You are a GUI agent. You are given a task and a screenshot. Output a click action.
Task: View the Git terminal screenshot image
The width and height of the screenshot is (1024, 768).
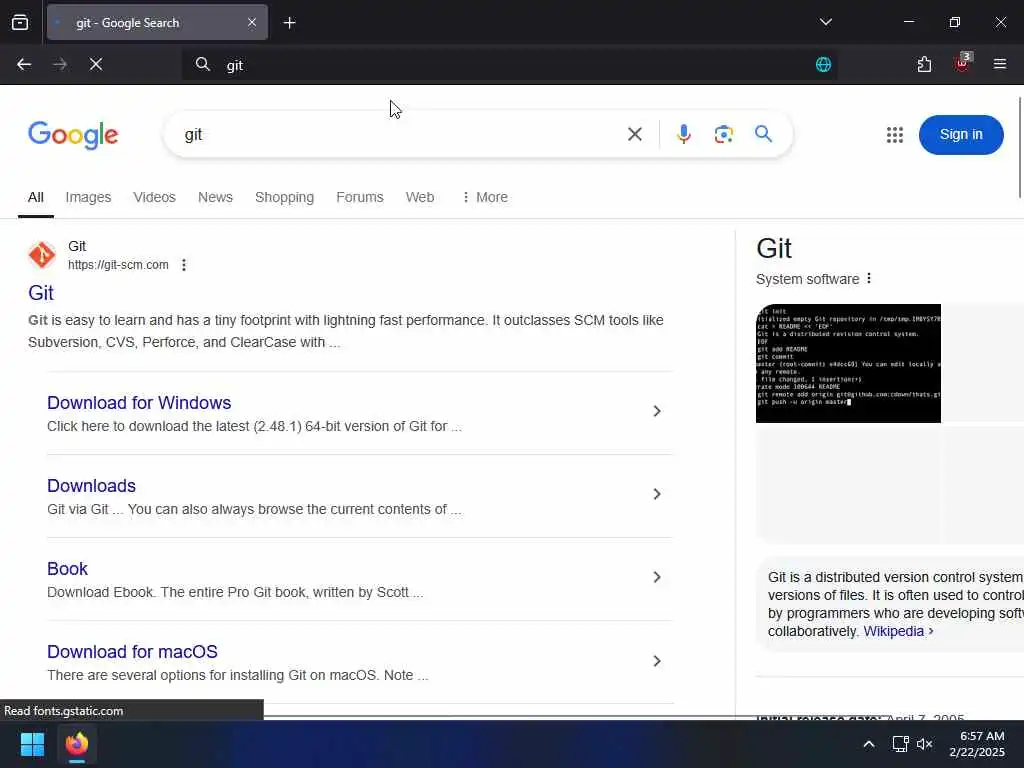pos(848,363)
